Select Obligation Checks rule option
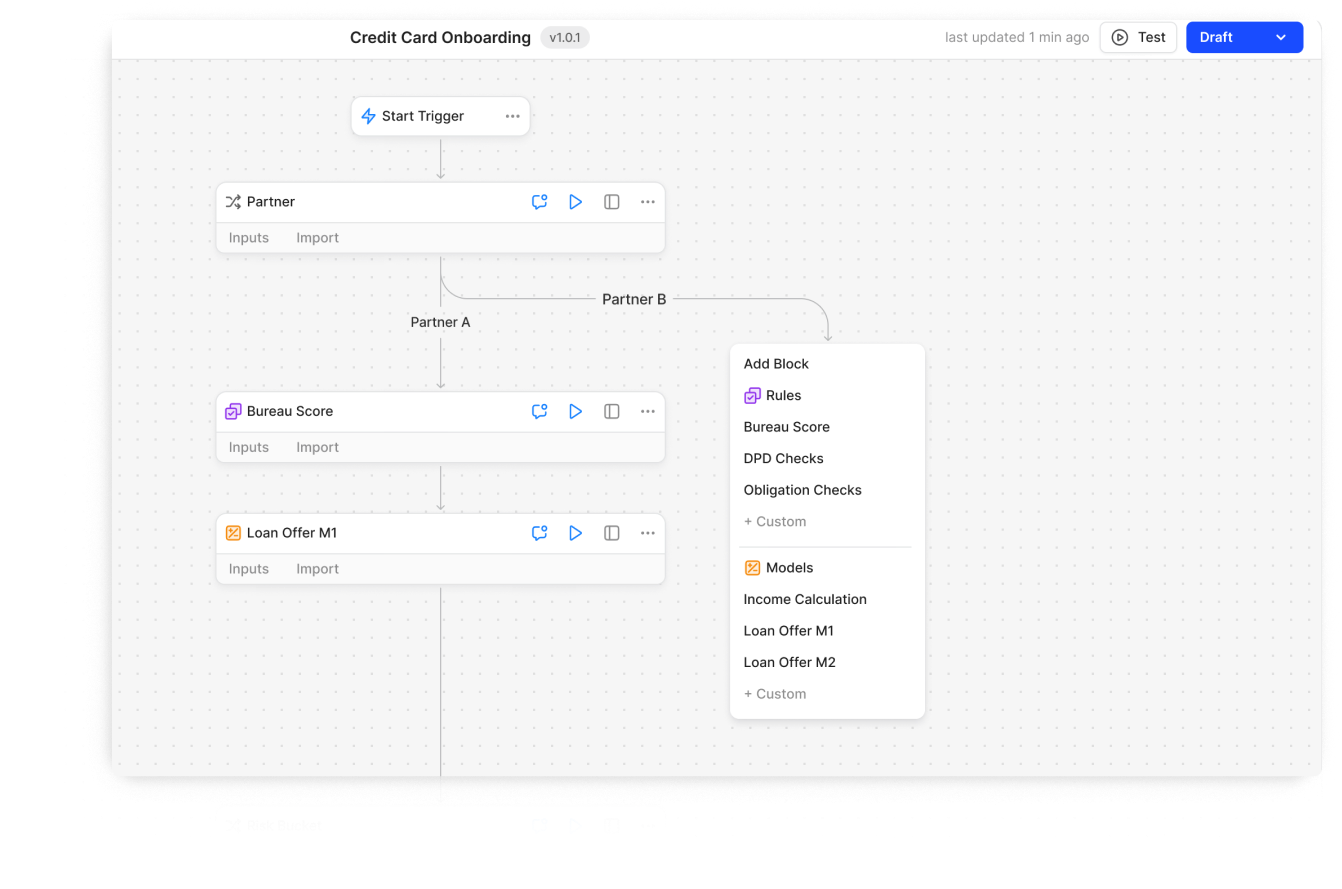Image resolution: width=1342 pixels, height=889 pixels. pos(802,490)
